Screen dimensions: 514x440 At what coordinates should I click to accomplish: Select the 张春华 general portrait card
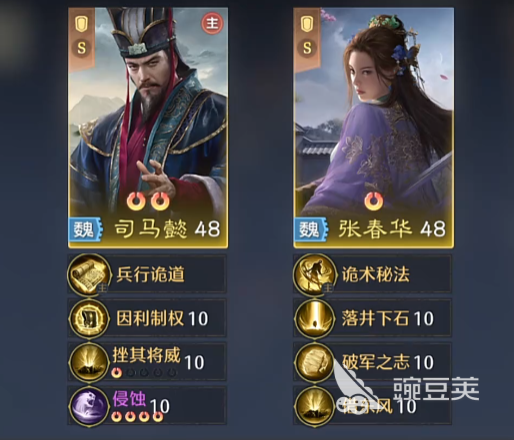click(x=374, y=128)
